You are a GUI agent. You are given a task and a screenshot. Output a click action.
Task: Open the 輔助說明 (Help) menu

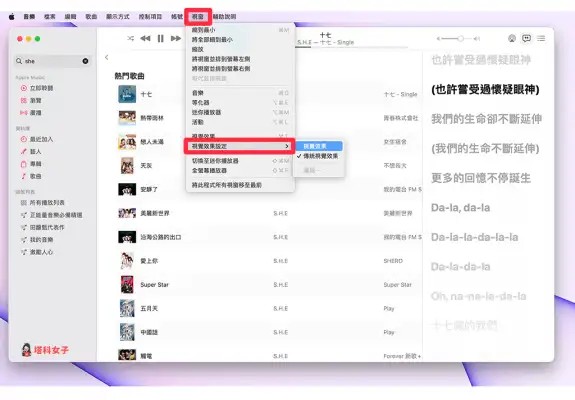click(224, 17)
